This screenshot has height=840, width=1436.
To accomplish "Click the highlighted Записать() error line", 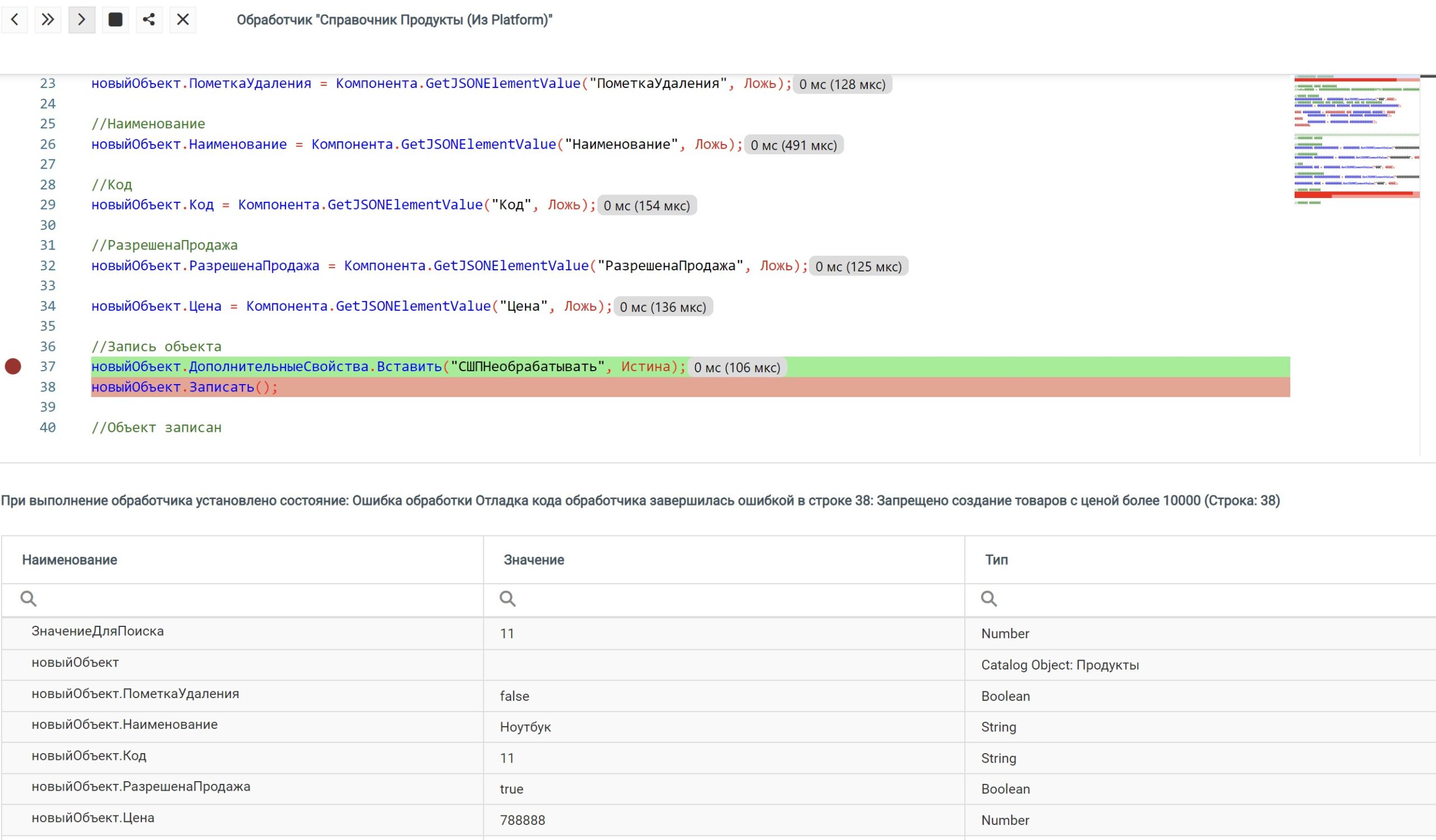I will [185, 387].
